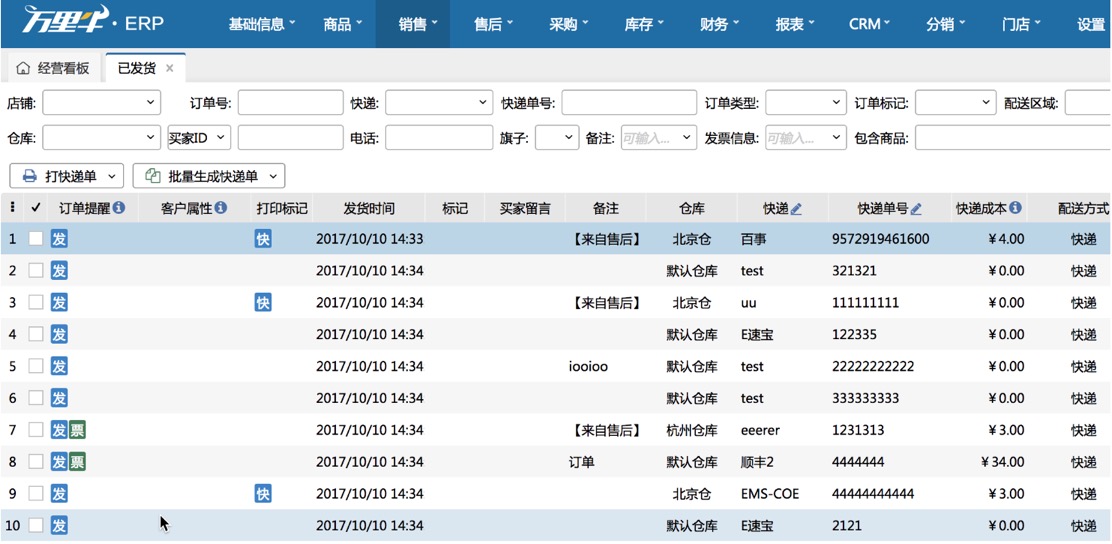Click the 包含商品 input field
1112x544 pixels.
[x=1013, y=138]
